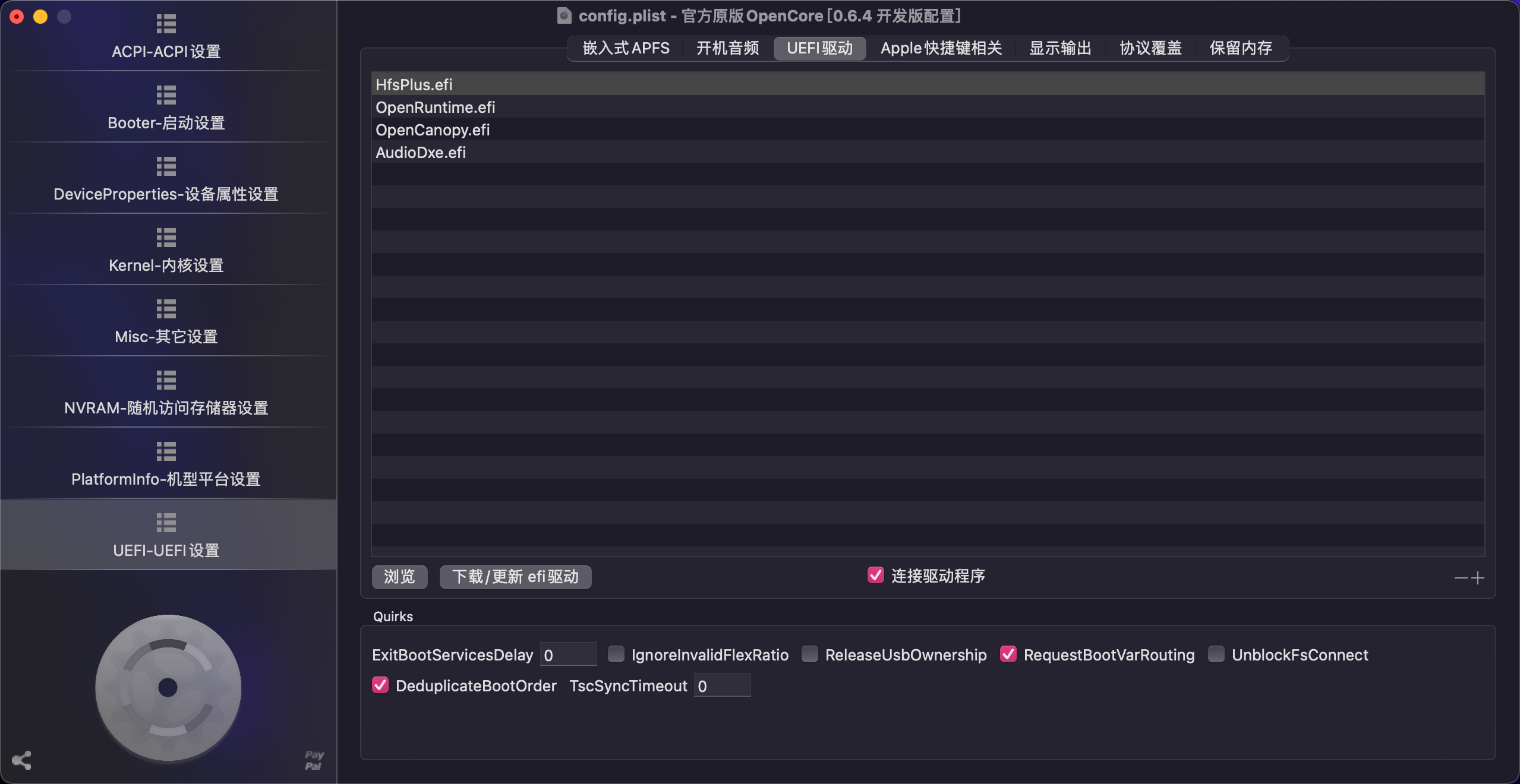Open the PayPal donation icon
Viewport: 1520px width, 784px height.
click(314, 760)
